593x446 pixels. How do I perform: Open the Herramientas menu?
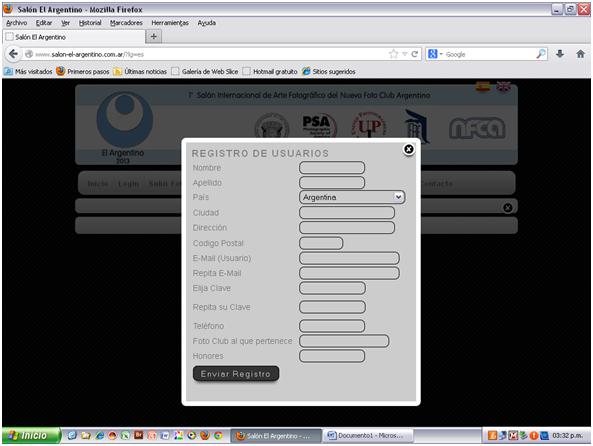point(170,23)
